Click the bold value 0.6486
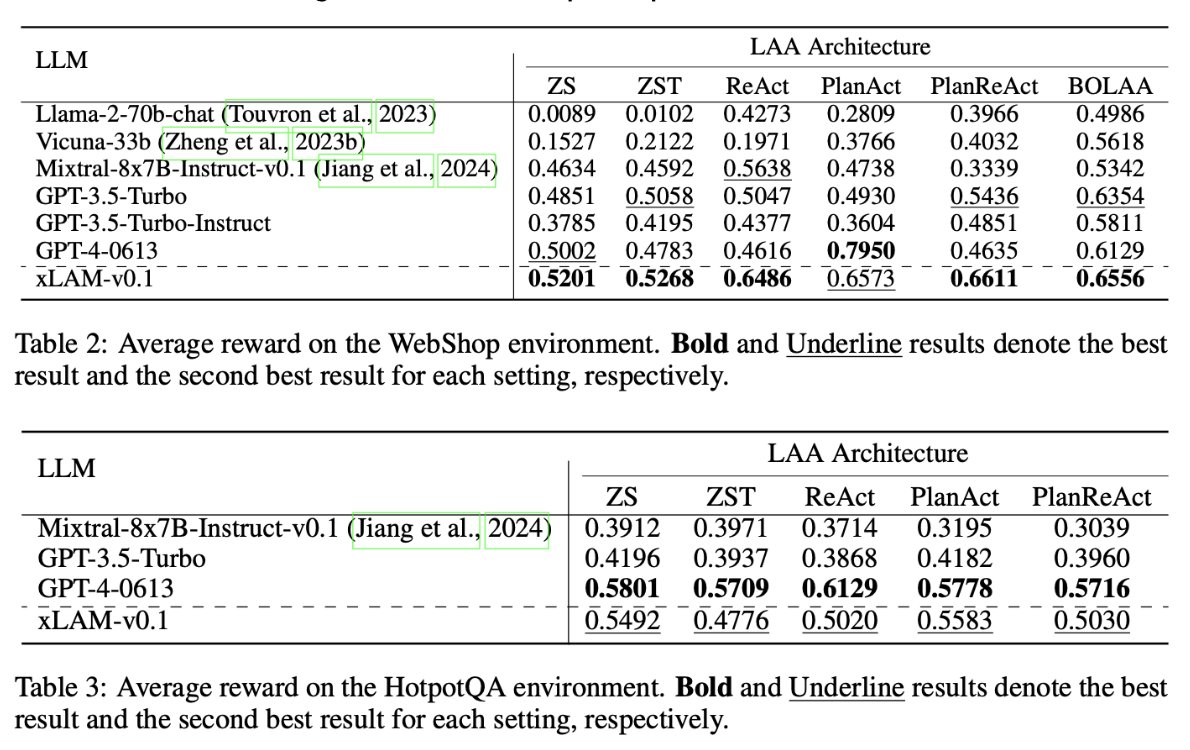This screenshot has width=1190, height=750. (x=757, y=279)
